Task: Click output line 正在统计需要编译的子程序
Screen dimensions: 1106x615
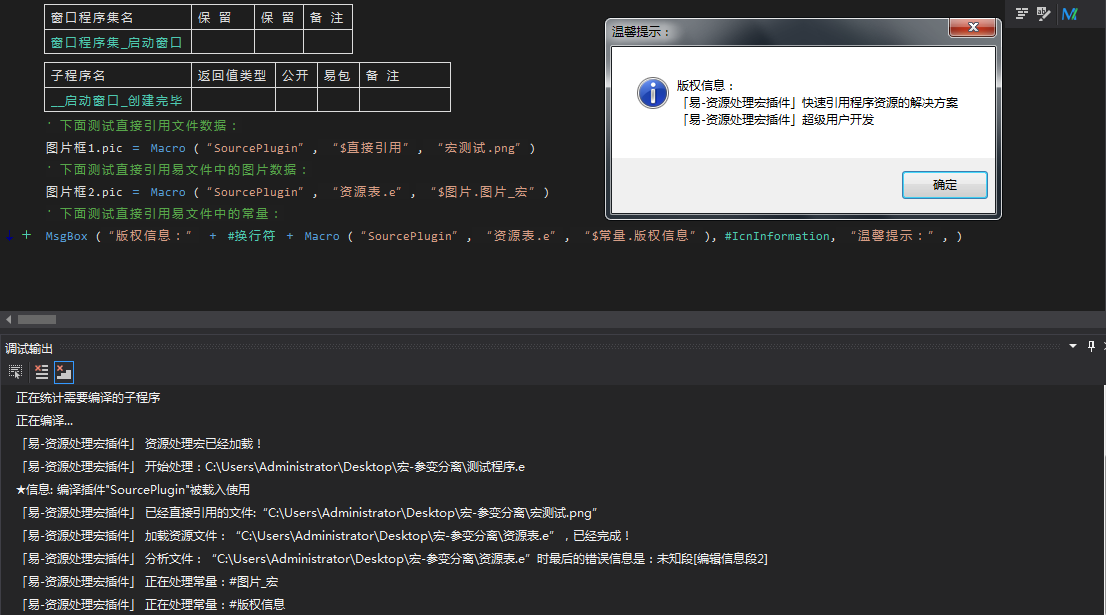Action: click(88, 398)
